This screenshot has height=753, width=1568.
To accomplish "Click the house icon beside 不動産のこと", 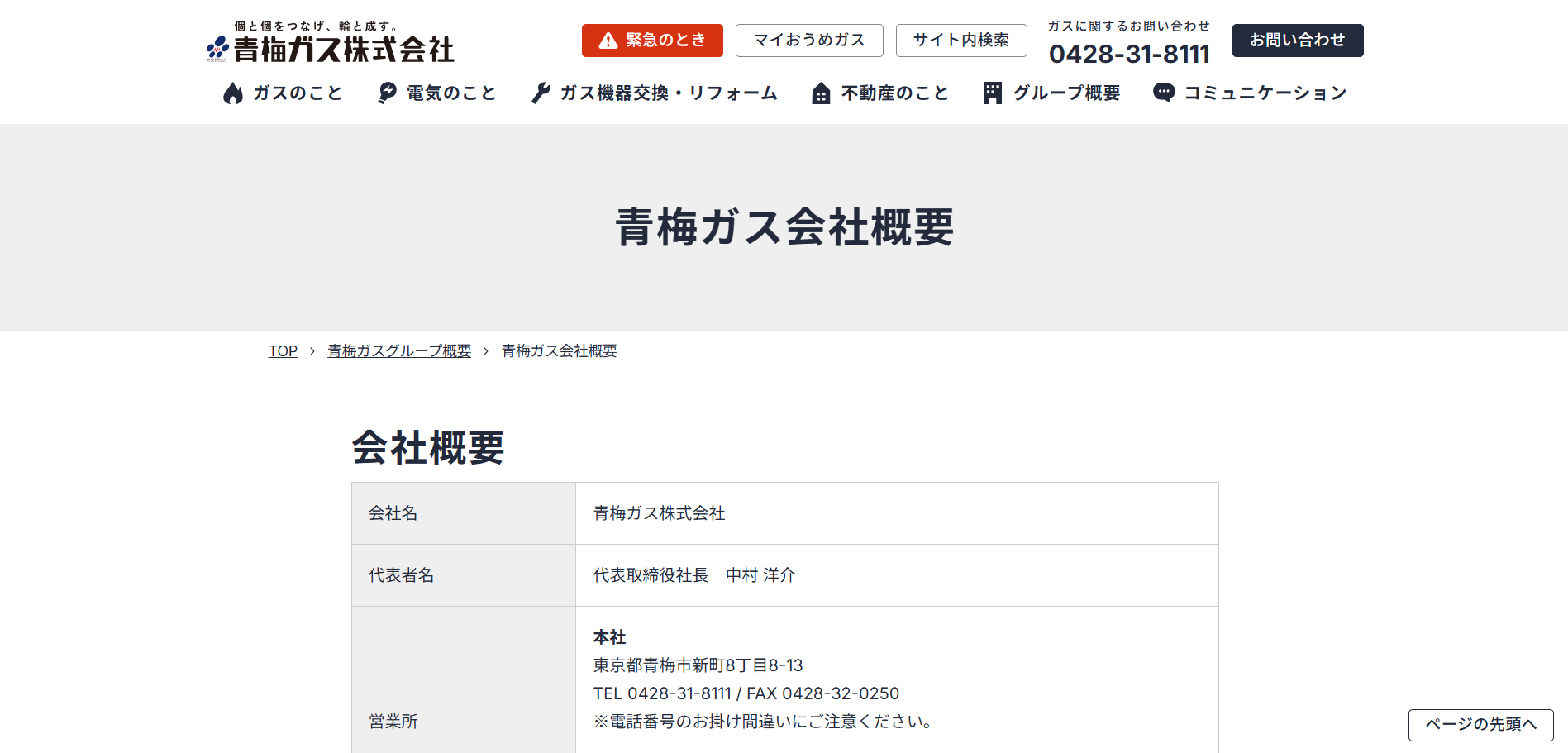I will coord(821,93).
